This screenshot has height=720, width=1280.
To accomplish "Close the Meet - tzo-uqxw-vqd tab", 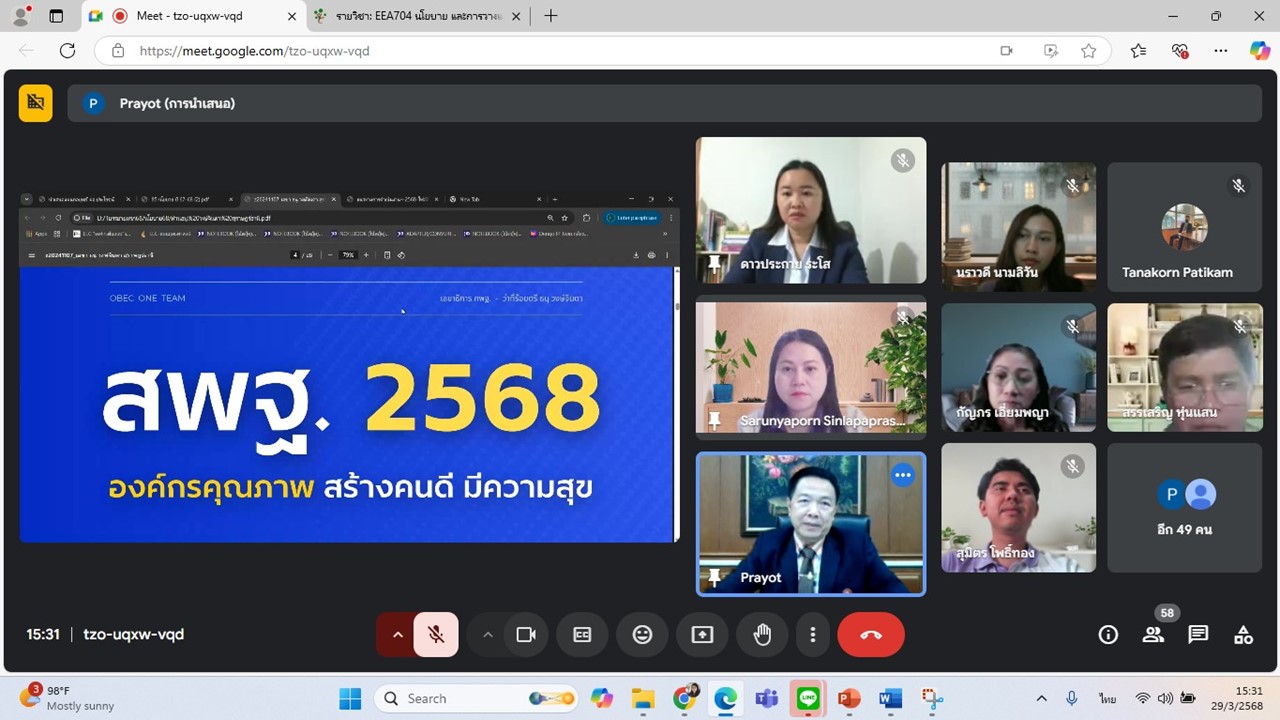I will [x=292, y=16].
